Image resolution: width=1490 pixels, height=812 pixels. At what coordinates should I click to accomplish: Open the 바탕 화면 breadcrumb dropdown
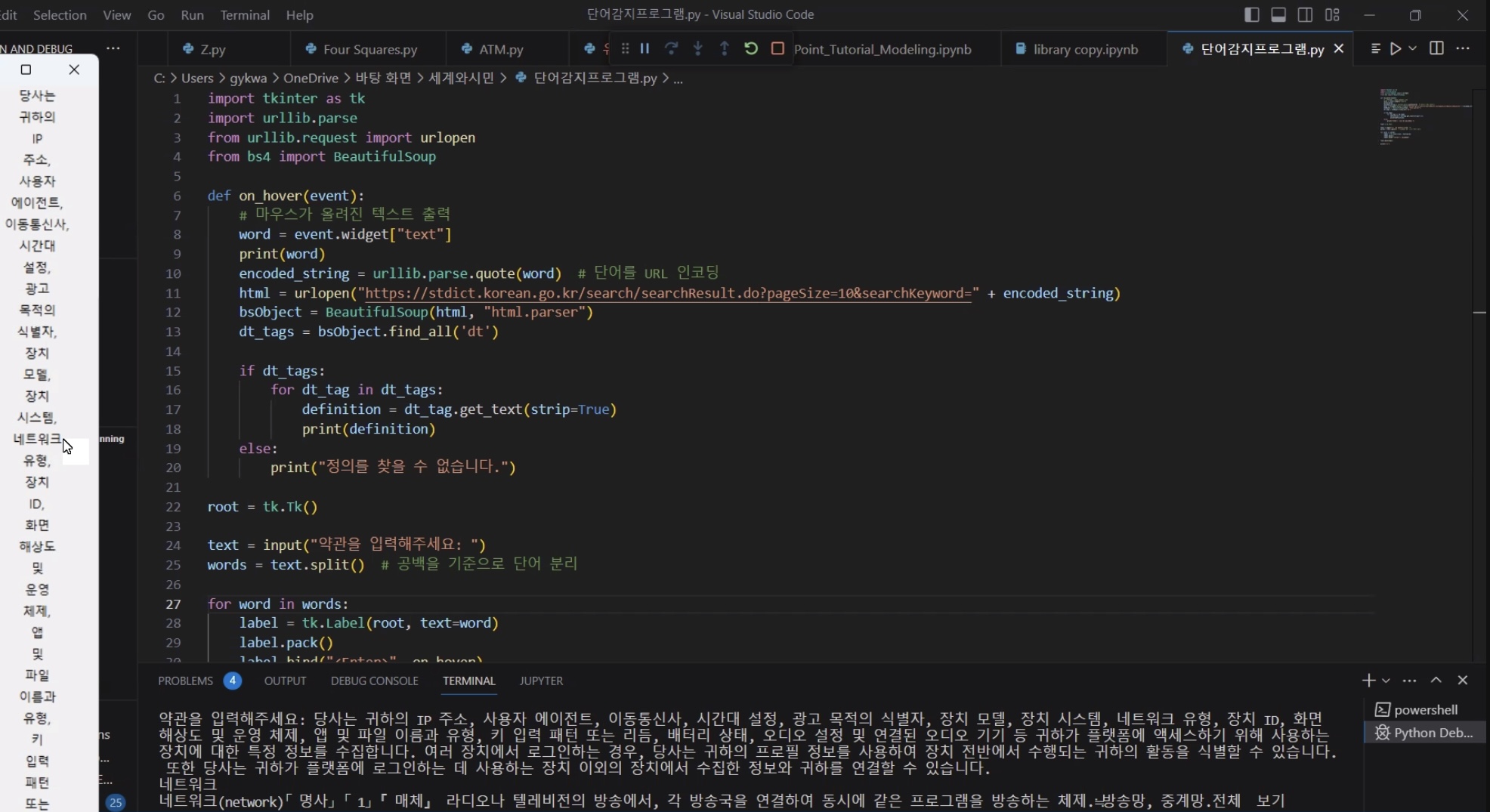click(383, 78)
